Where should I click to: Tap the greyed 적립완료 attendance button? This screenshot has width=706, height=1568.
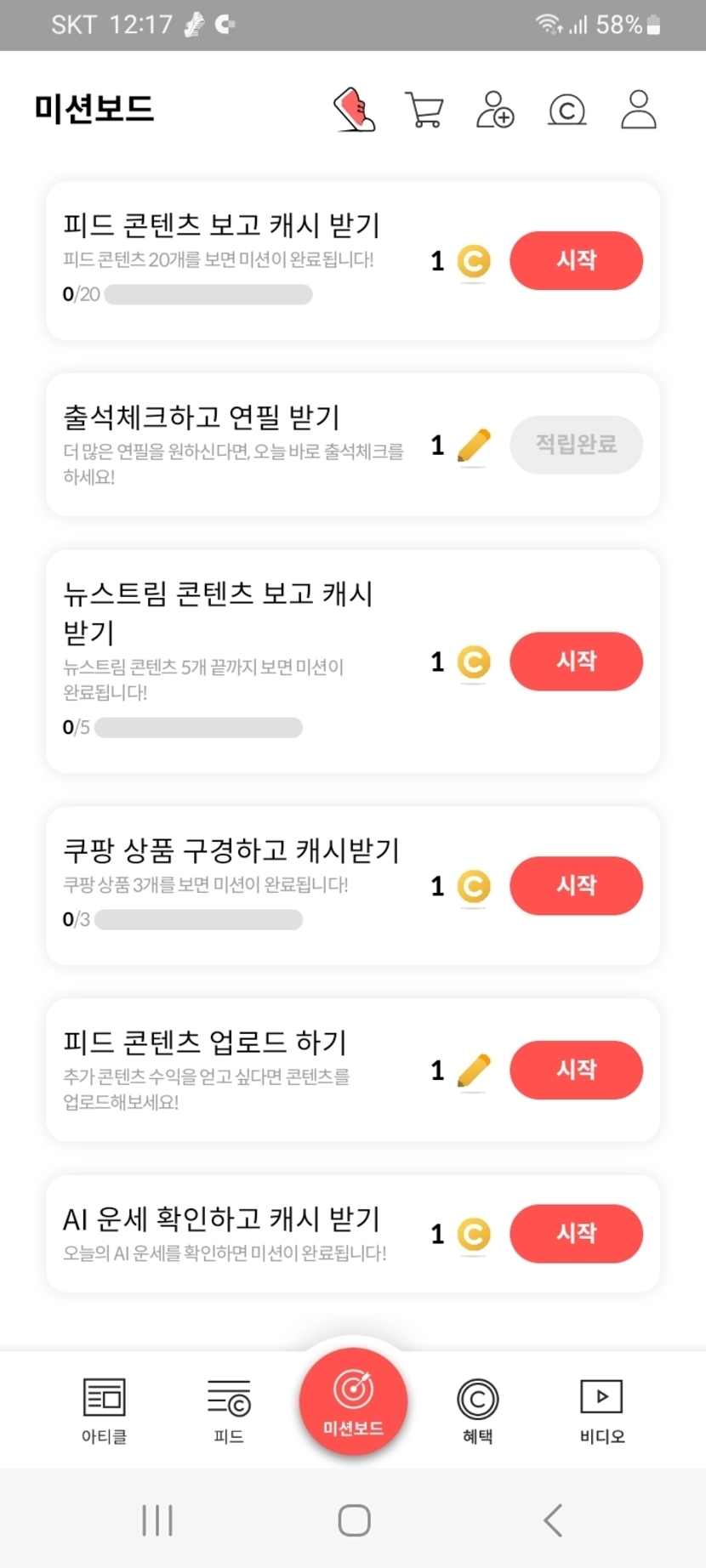(x=576, y=444)
